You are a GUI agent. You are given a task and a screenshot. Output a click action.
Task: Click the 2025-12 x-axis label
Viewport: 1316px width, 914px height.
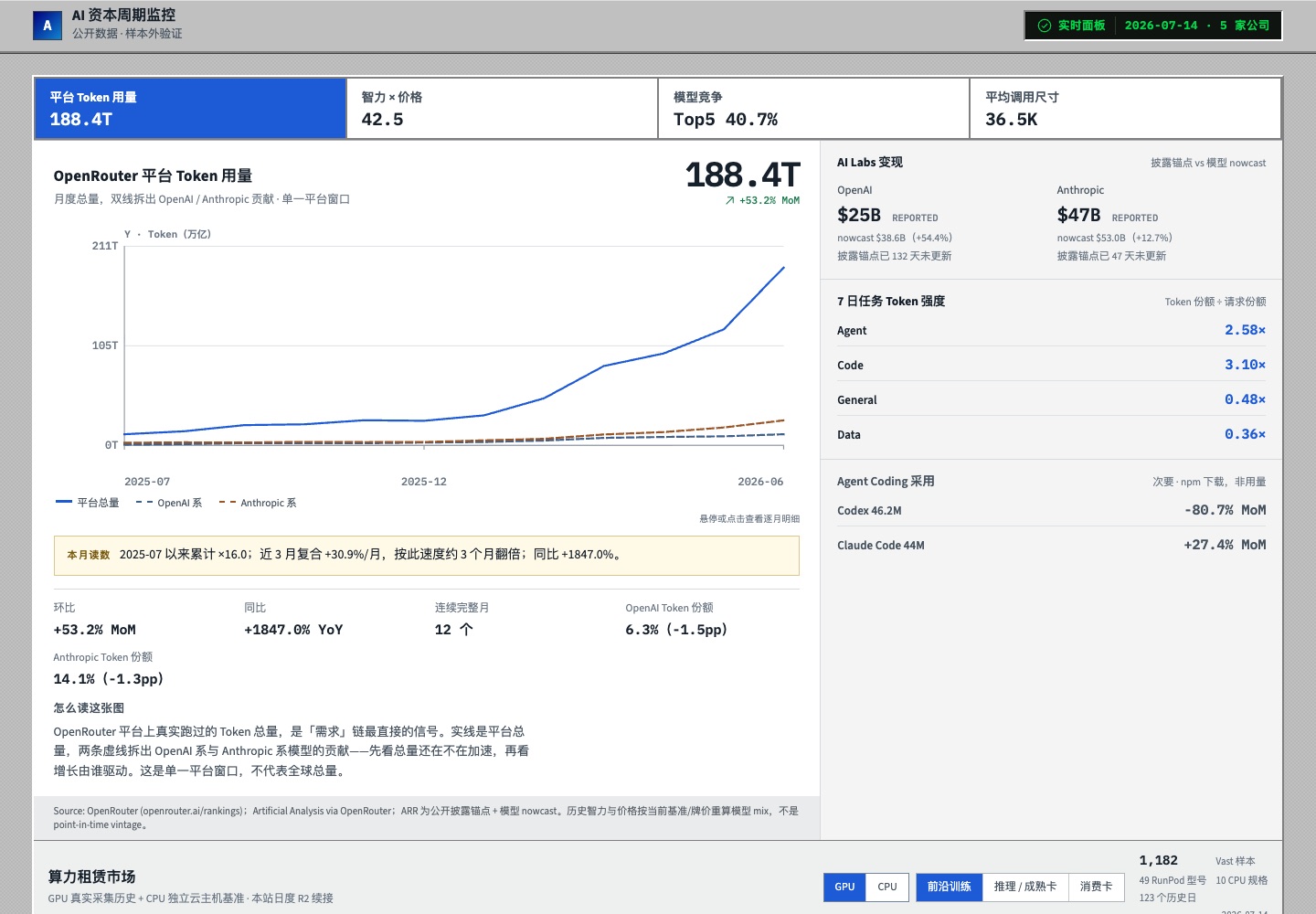pyautogui.click(x=424, y=482)
